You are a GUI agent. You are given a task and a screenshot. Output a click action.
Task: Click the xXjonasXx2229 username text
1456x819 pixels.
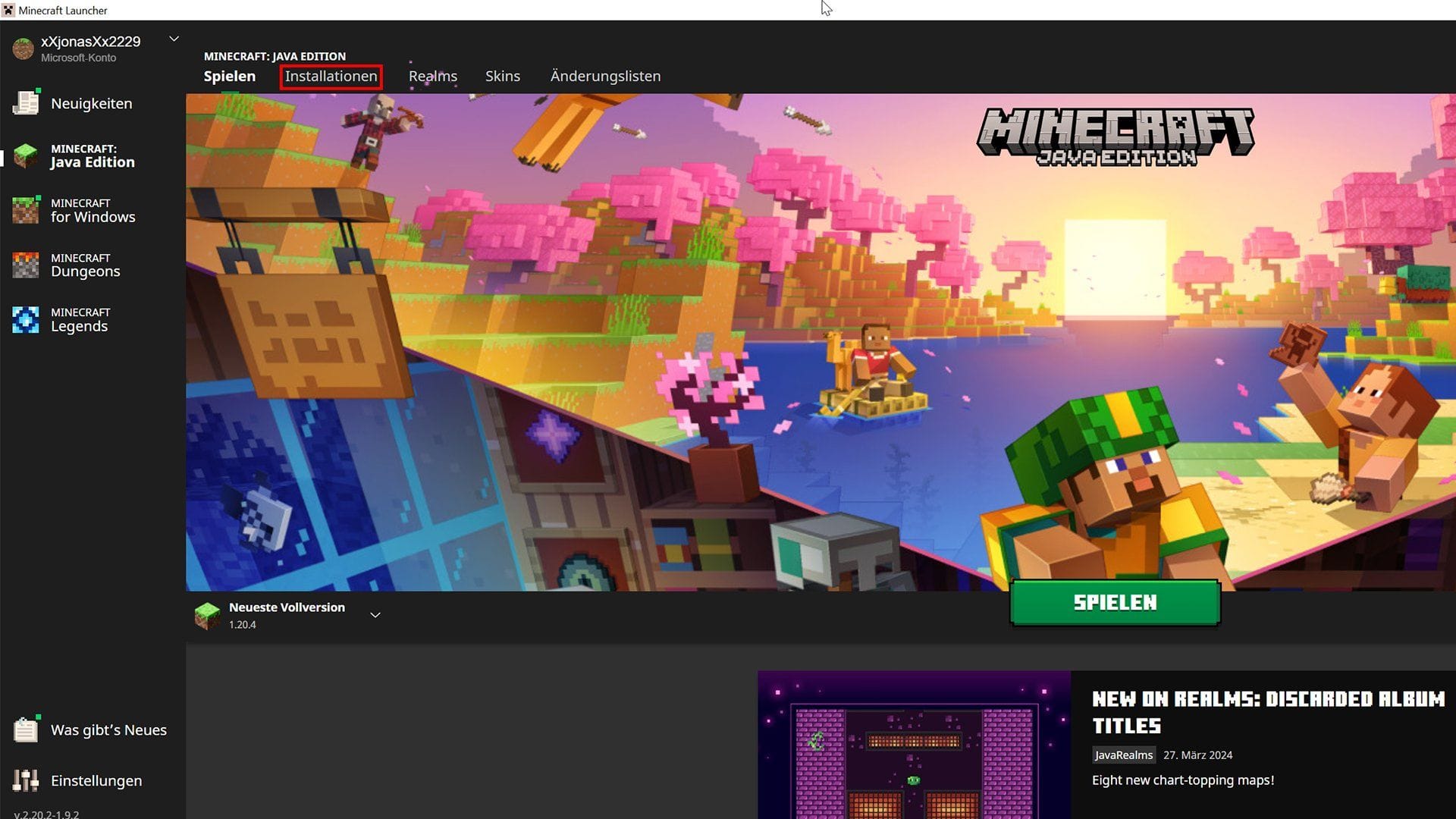(90, 42)
